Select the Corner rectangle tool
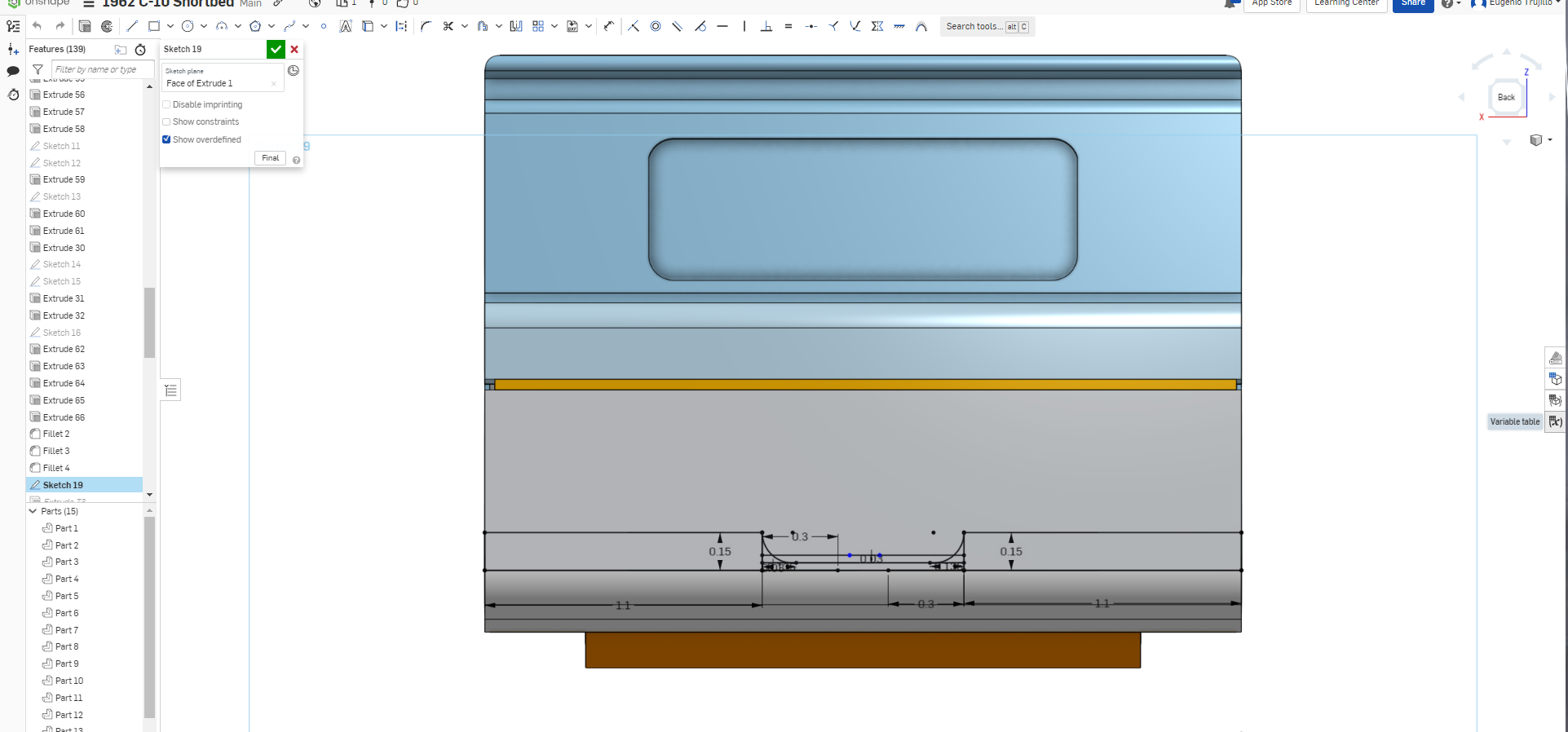Screen dimensions: 1568x732 click(153, 26)
